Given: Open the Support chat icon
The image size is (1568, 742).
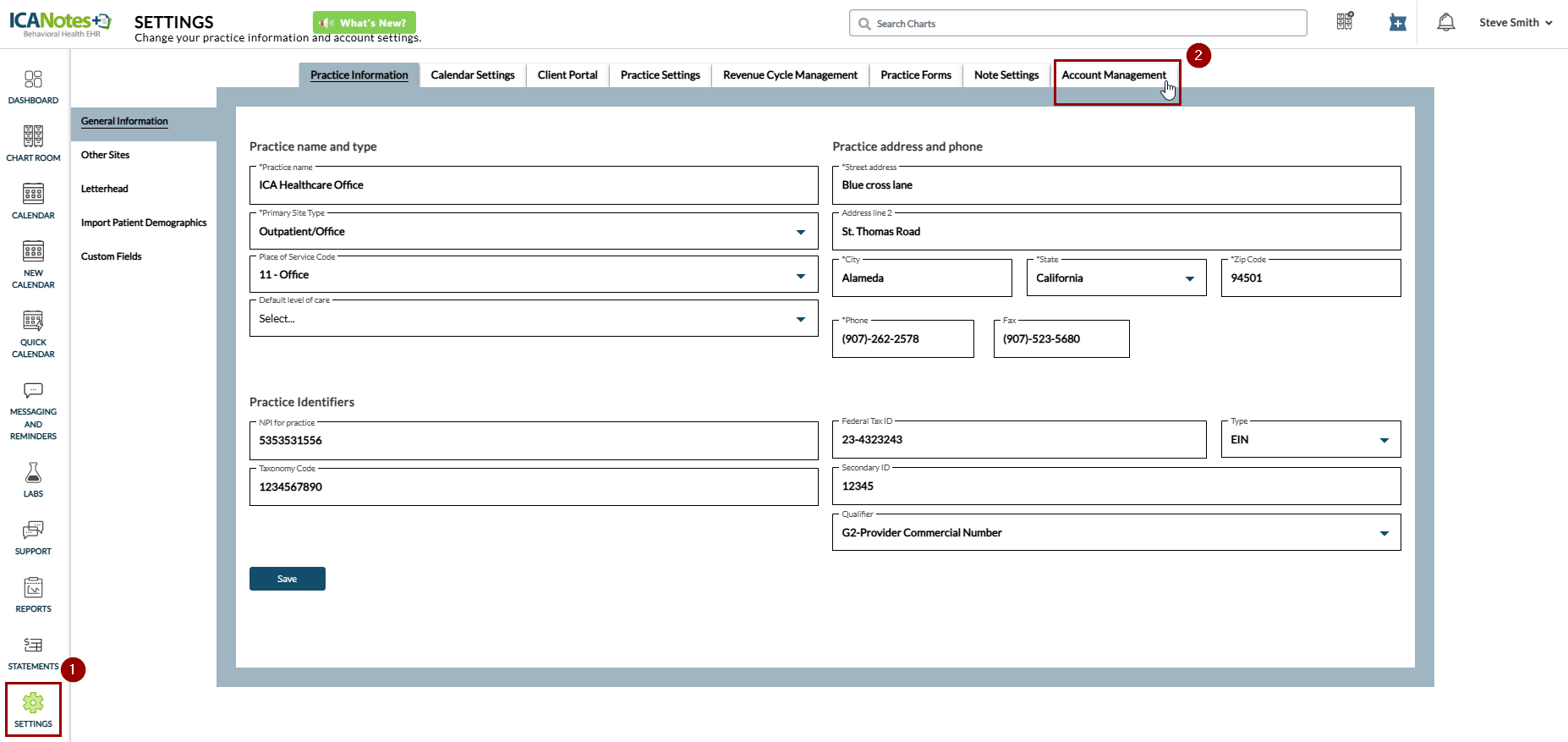Looking at the screenshot, I should point(33,536).
